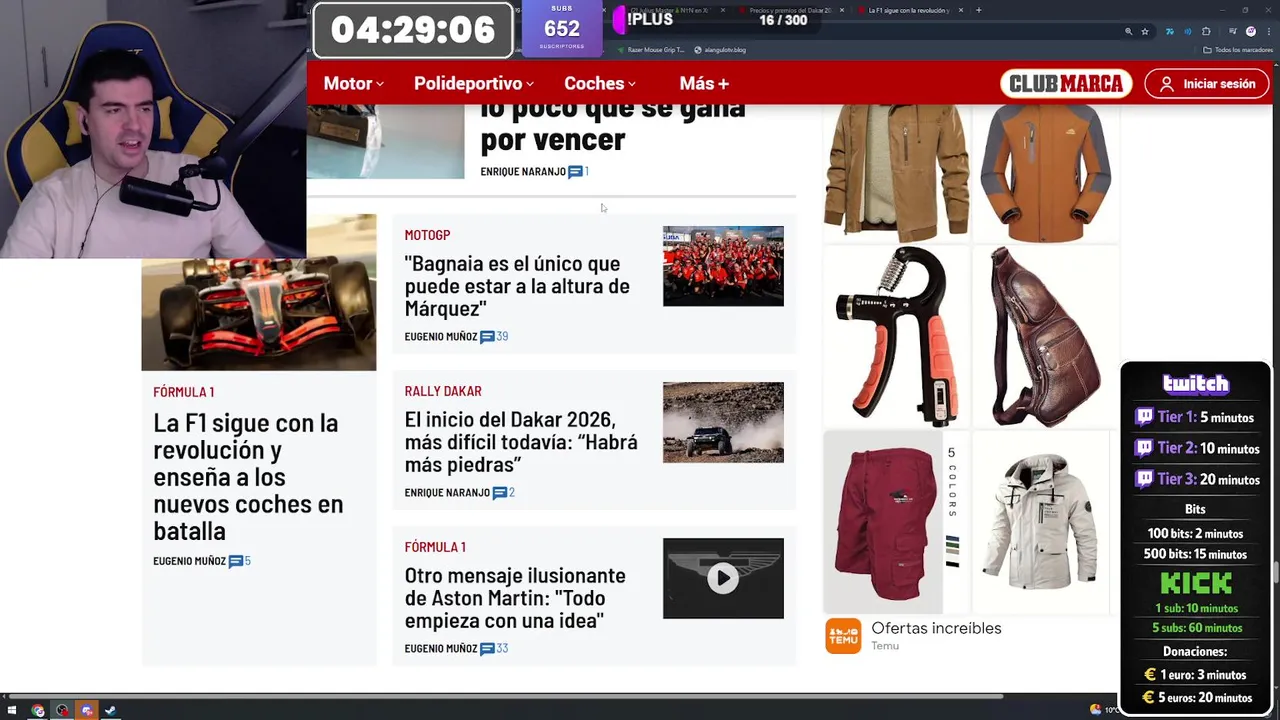Click the Temu logo icon
Screen dimensions: 1280x720
[843, 636]
